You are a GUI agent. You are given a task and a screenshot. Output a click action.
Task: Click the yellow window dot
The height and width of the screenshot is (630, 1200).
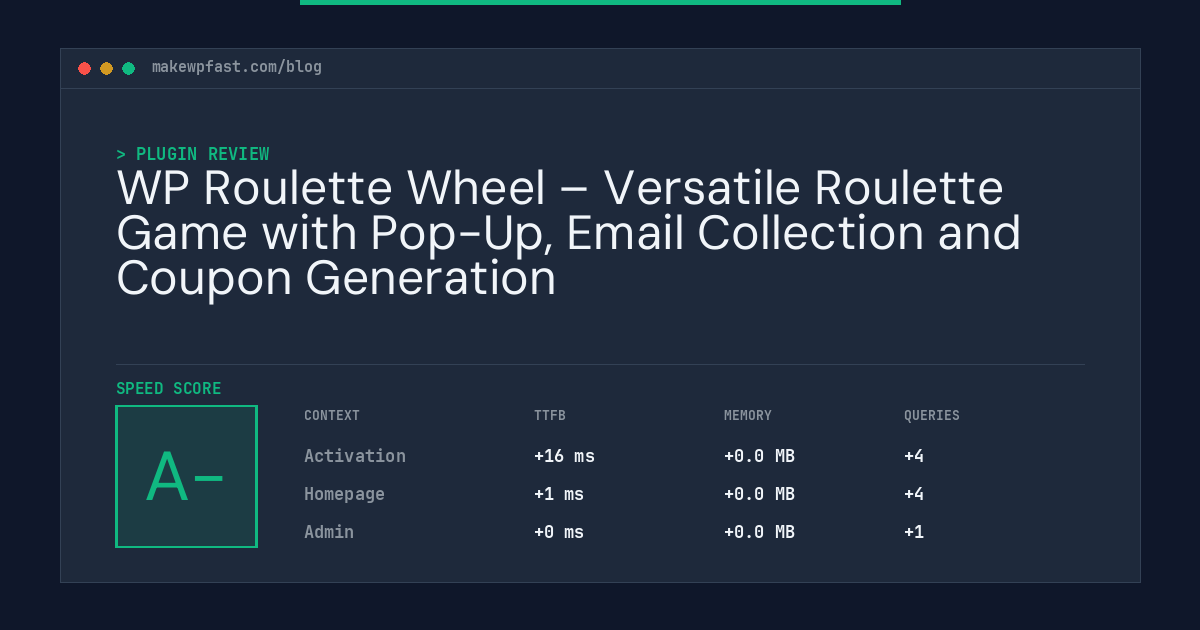[107, 68]
